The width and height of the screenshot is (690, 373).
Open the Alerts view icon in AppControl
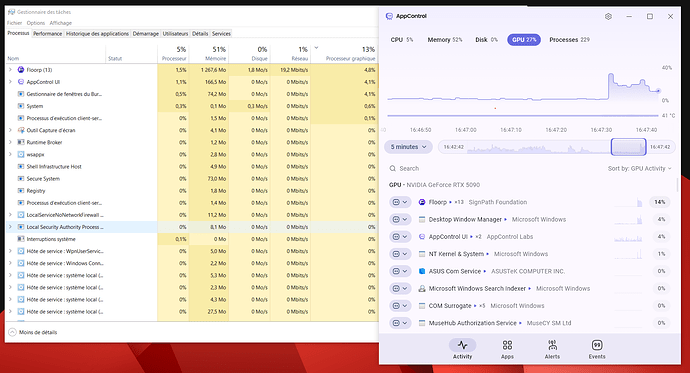[552, 345]
